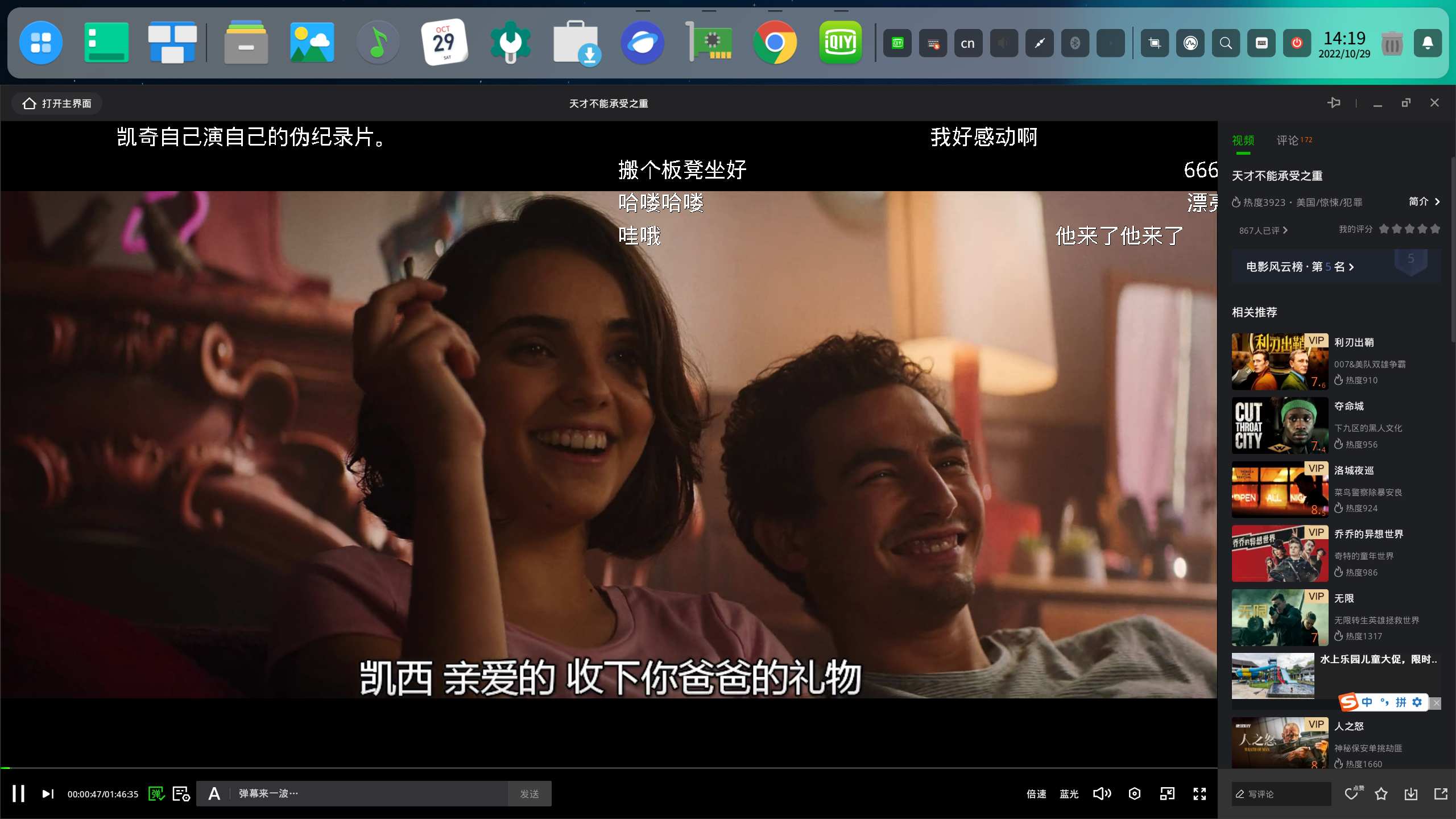
Task: Toggle Sogou 中 Chinese mode
Action: pos(1367,702)
